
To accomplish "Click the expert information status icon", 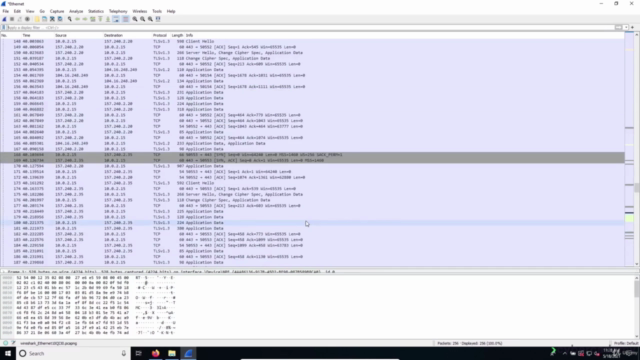I will (x=5, y=343).
